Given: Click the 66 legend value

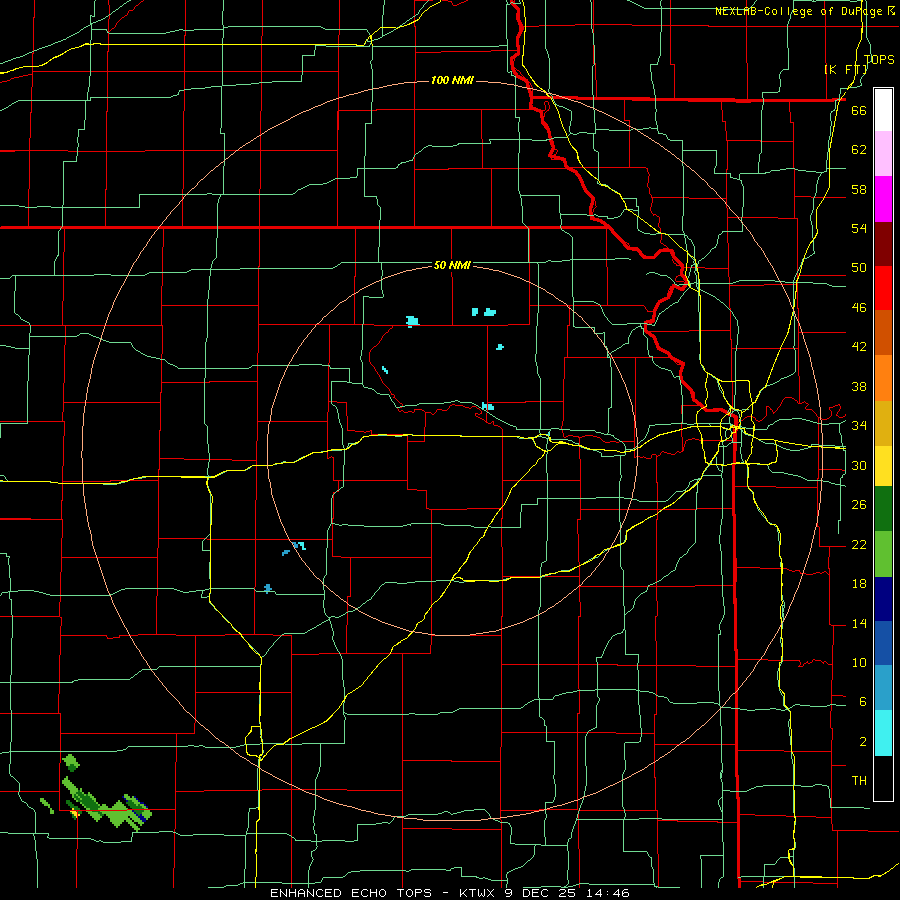Looking at the screenshot, I should click(x=859, y=110).
